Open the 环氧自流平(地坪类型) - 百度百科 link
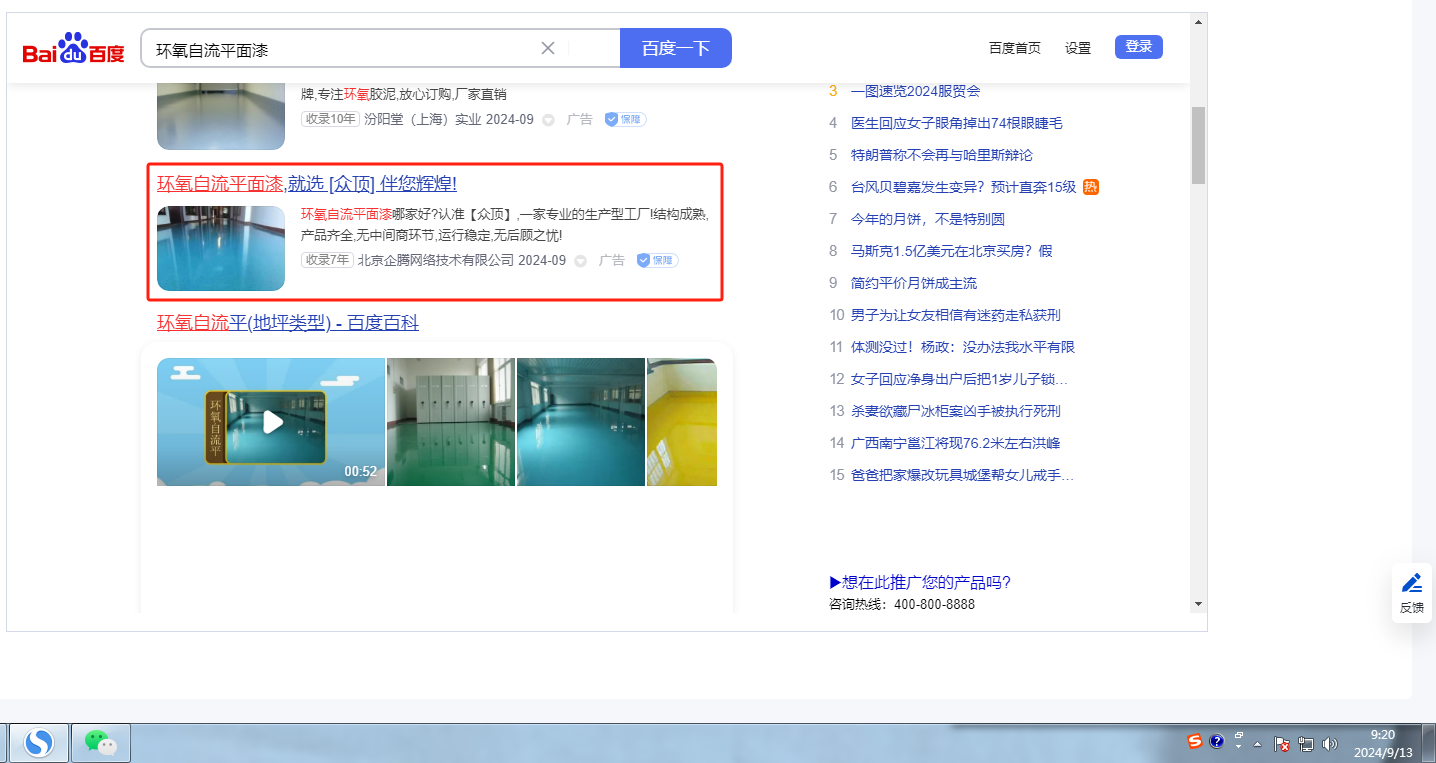This screenshot has width=1436, height=763. point(288,323)
